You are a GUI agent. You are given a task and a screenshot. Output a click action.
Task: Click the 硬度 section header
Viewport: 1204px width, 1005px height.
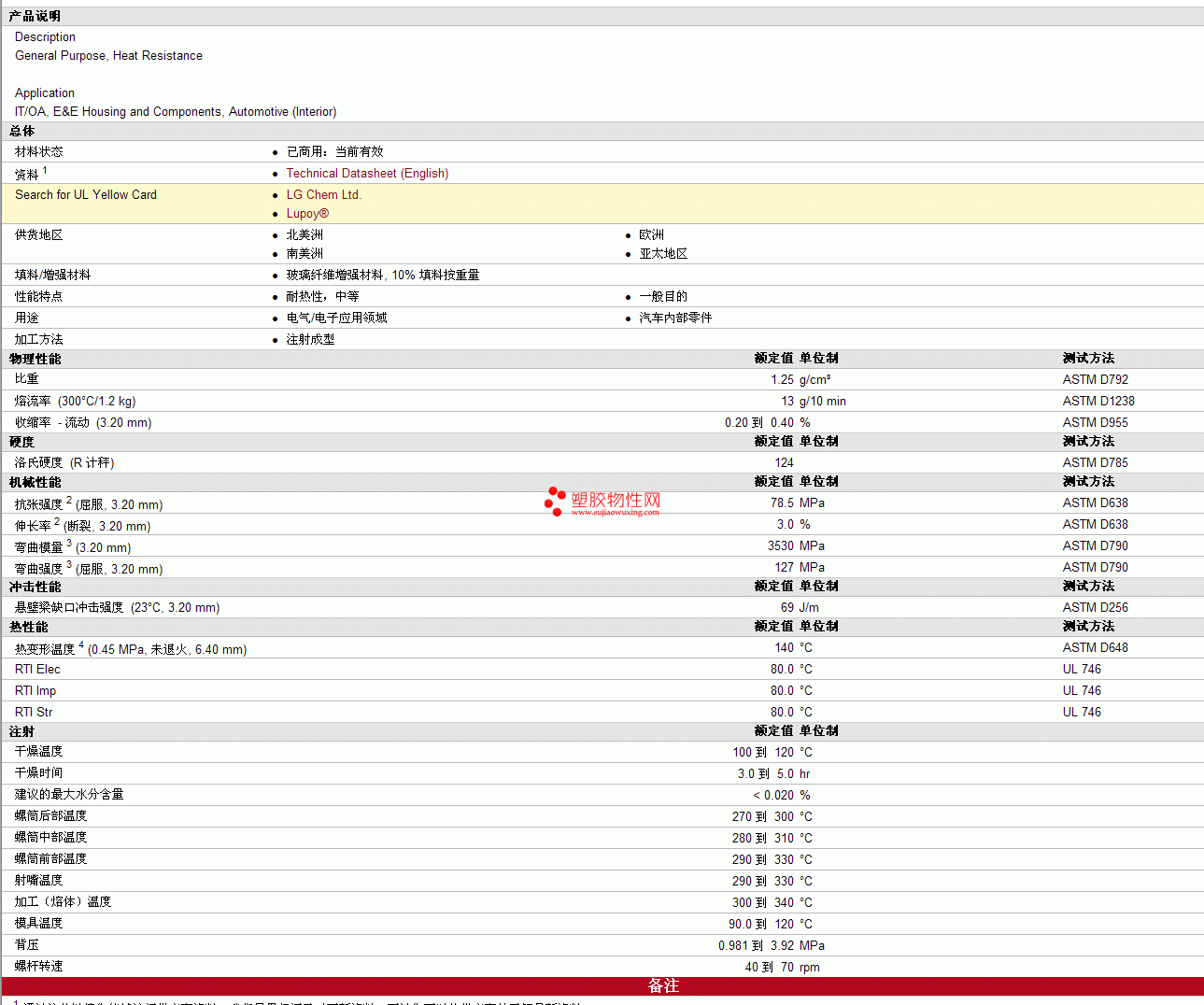[22, 442]
